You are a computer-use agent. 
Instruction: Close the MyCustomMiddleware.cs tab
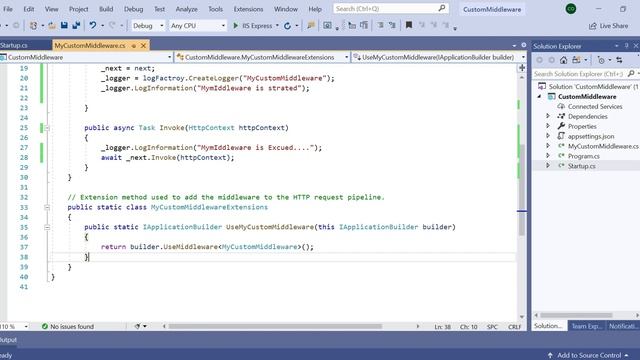[x=143, y=46]
